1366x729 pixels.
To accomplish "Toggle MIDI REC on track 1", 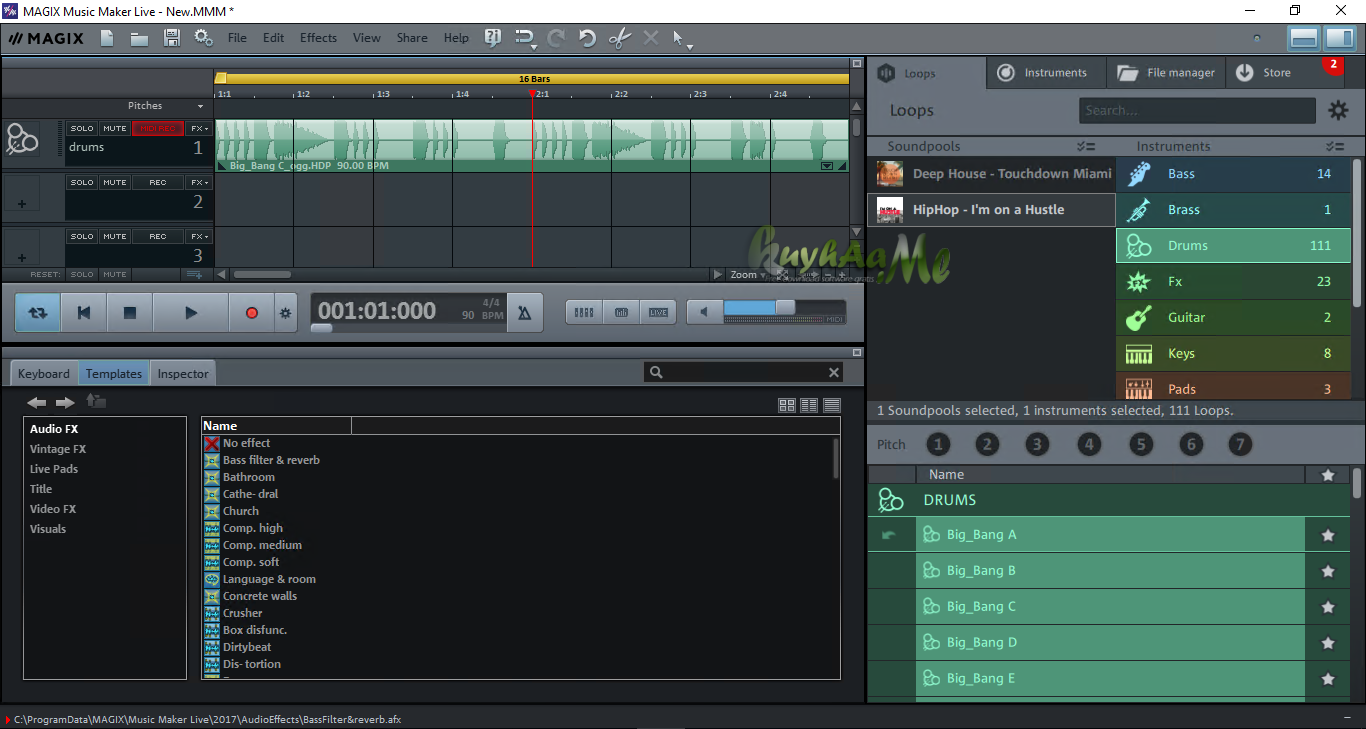I will coord(158,129).
